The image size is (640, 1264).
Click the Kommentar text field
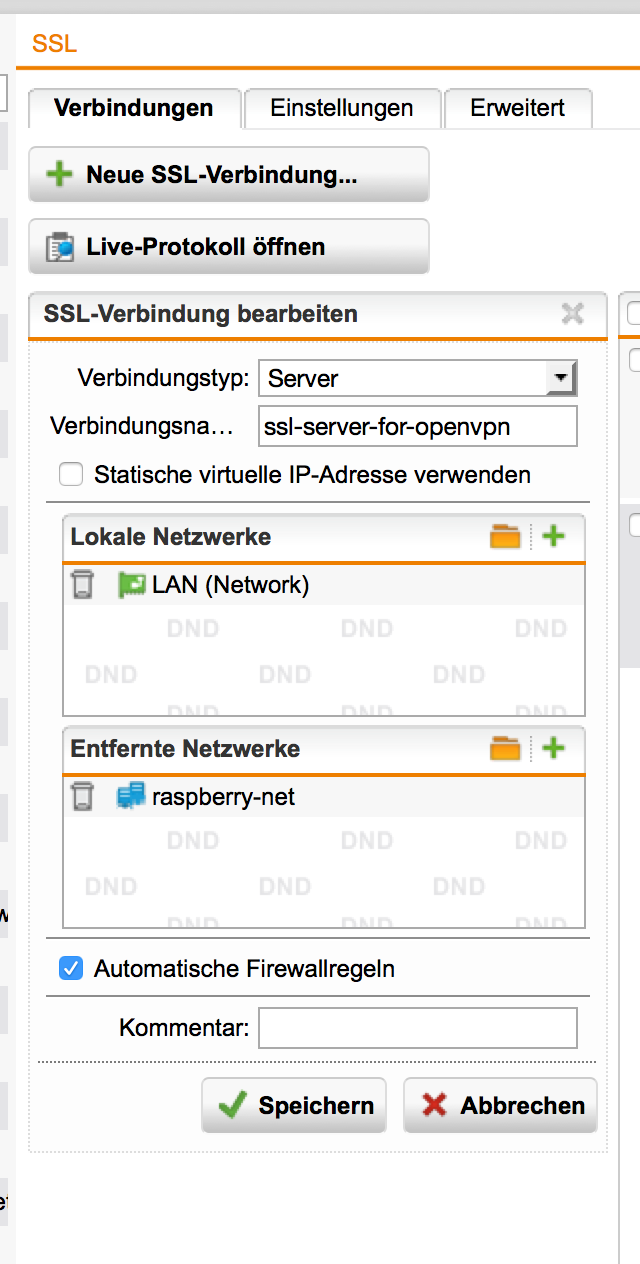tap(417, 1028)
